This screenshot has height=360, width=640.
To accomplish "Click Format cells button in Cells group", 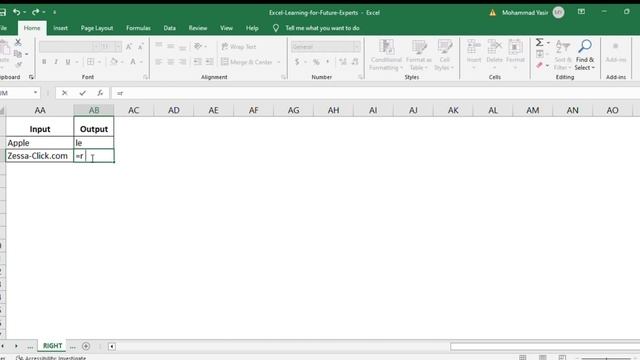I will pos(515,54).
